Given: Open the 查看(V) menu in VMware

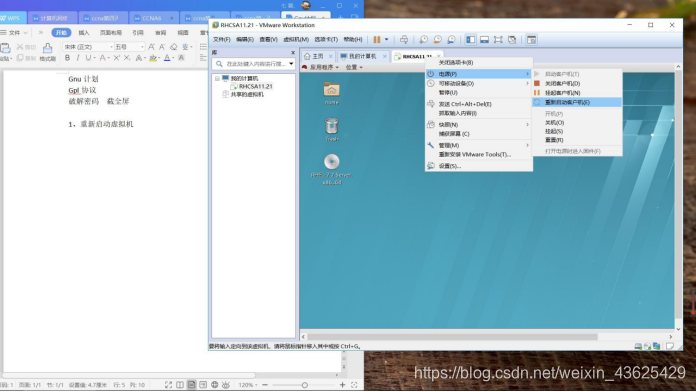Looking at the screenshot, I should 268,40.
